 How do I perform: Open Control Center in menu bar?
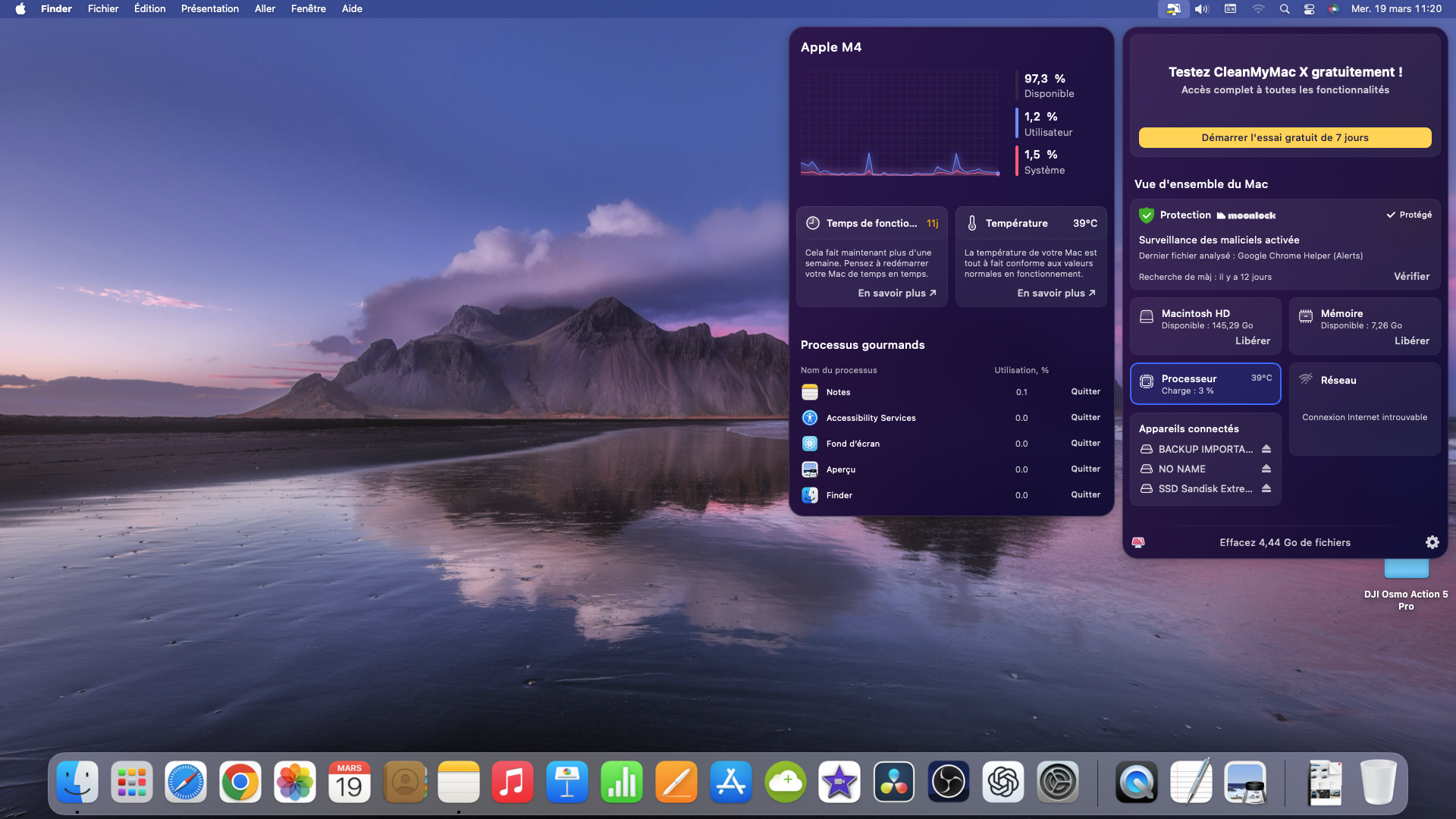tap(1309, 9)
